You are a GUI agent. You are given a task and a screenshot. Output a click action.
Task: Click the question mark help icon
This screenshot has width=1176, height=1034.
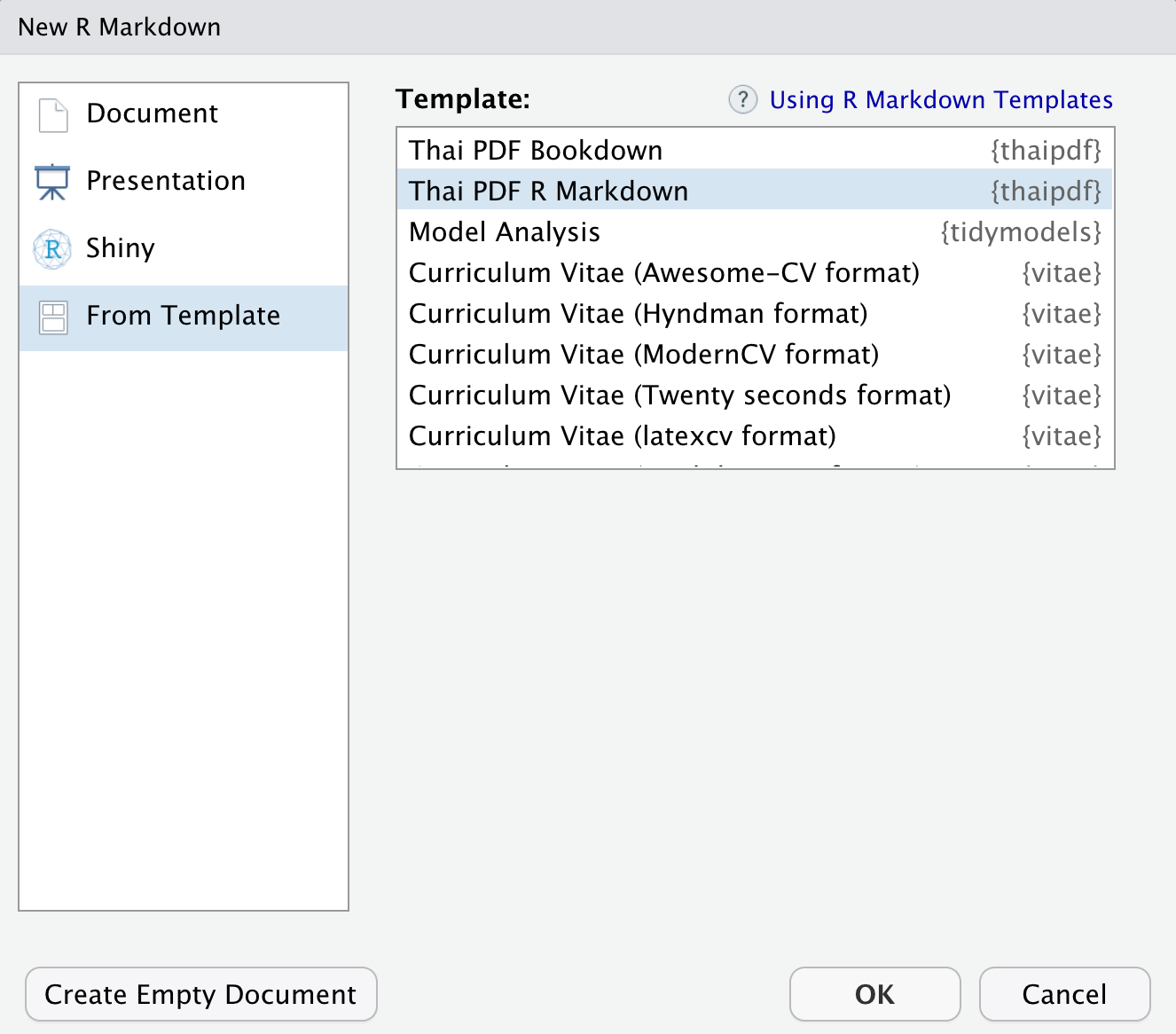coord(742,99)
